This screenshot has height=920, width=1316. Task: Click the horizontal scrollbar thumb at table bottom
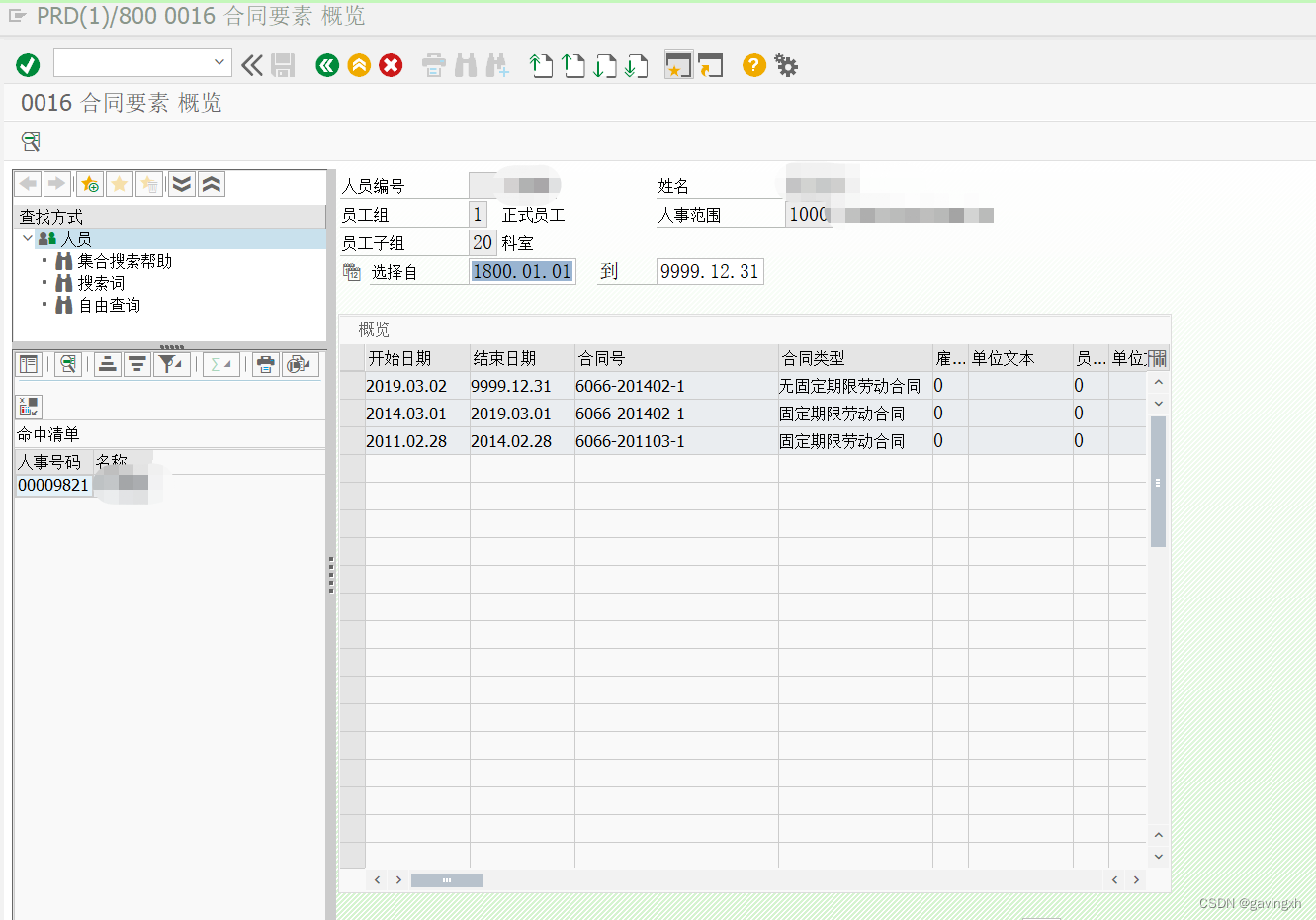pos(447,879)
